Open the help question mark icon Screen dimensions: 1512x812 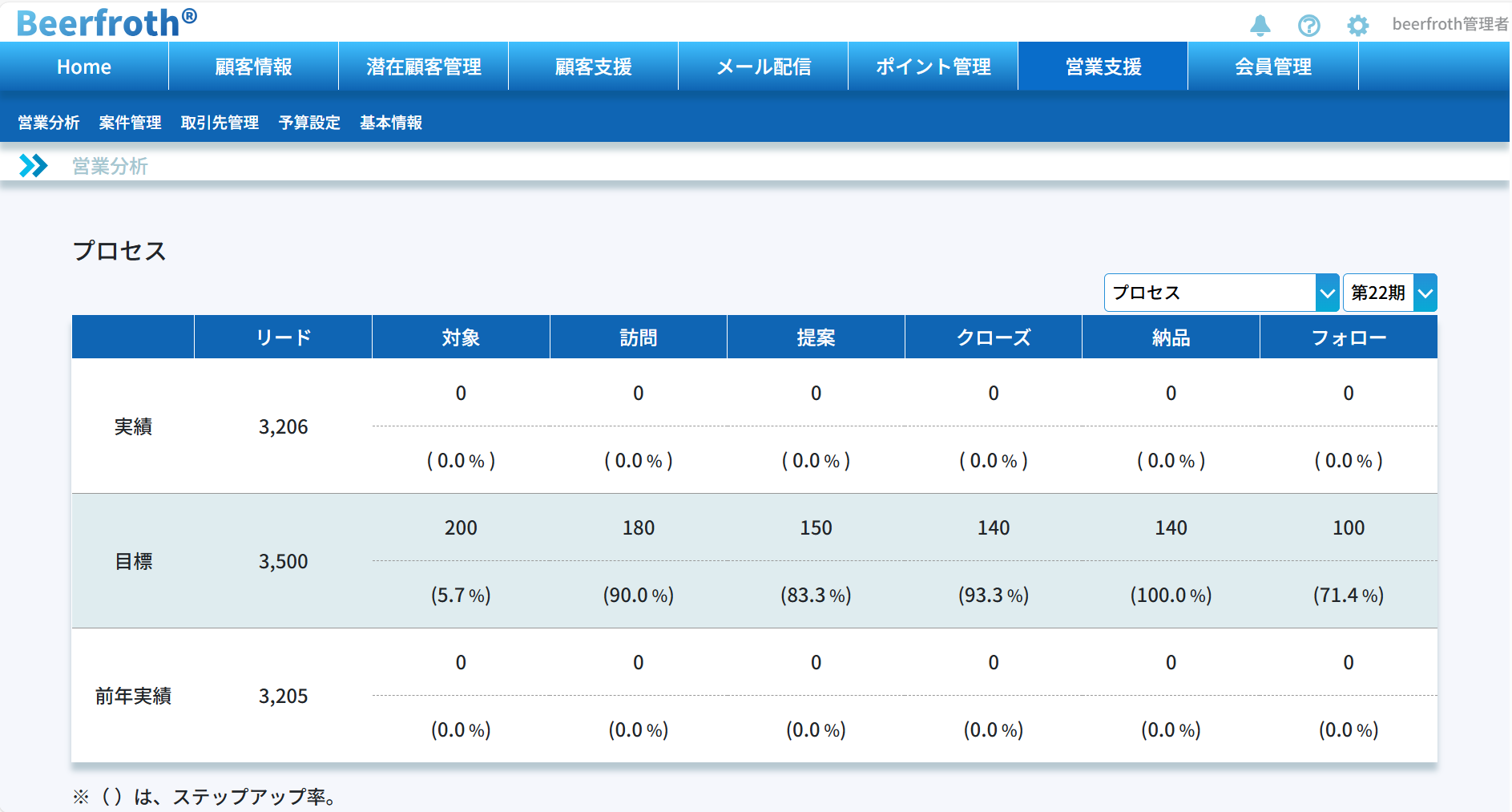pyautogui.click(x=1308, y=26)
